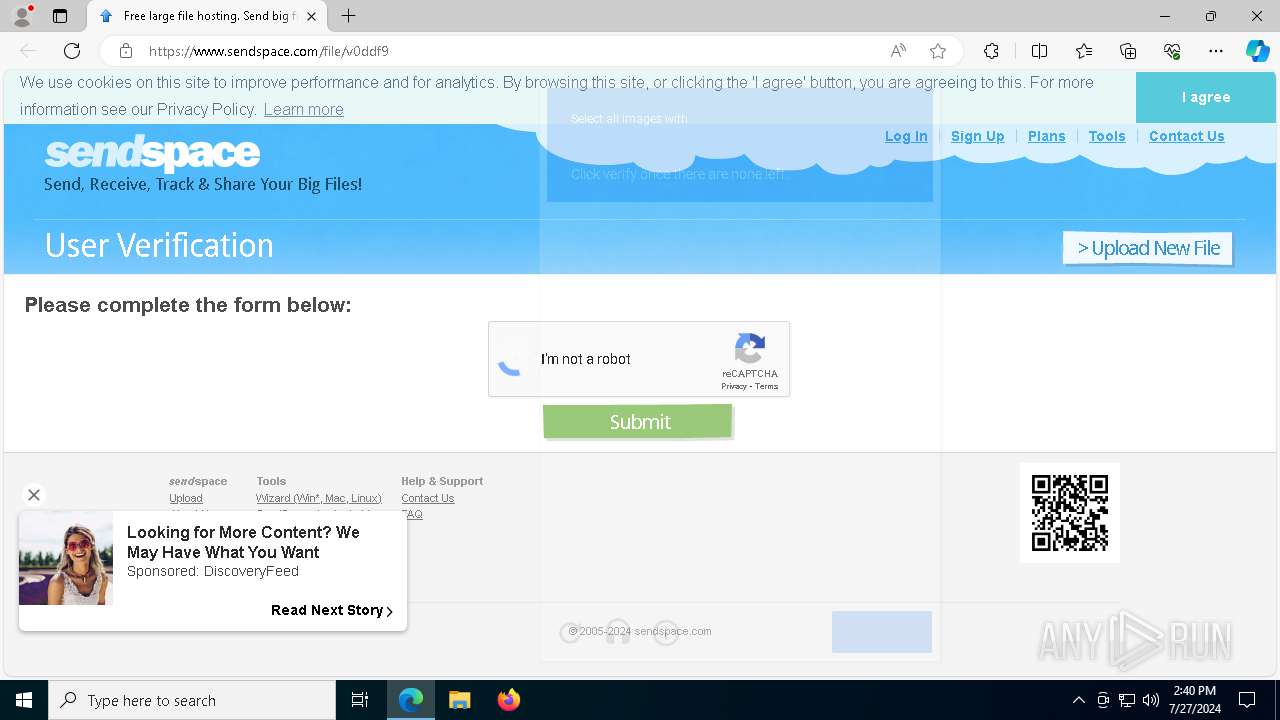Image resolution: width=1280 pixels, height=720 pixels.
Task: Open Windows Start menu
Action: pyautogui.click(x=24, y=700)
